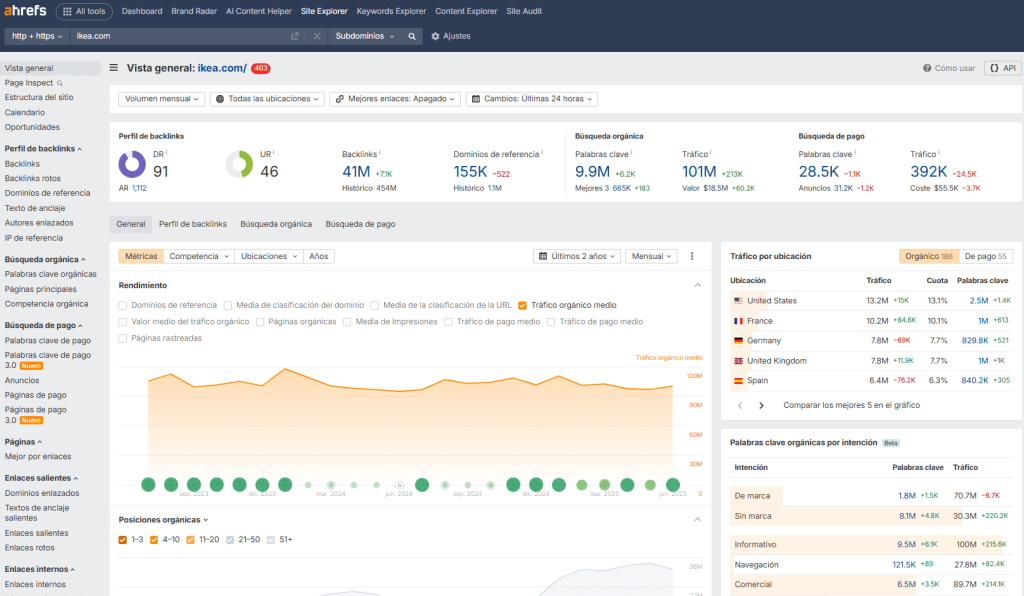This screenshot has width=1024, height=596.
Task: Open the http + https protocol dropdown
Action: click(37, 36)
